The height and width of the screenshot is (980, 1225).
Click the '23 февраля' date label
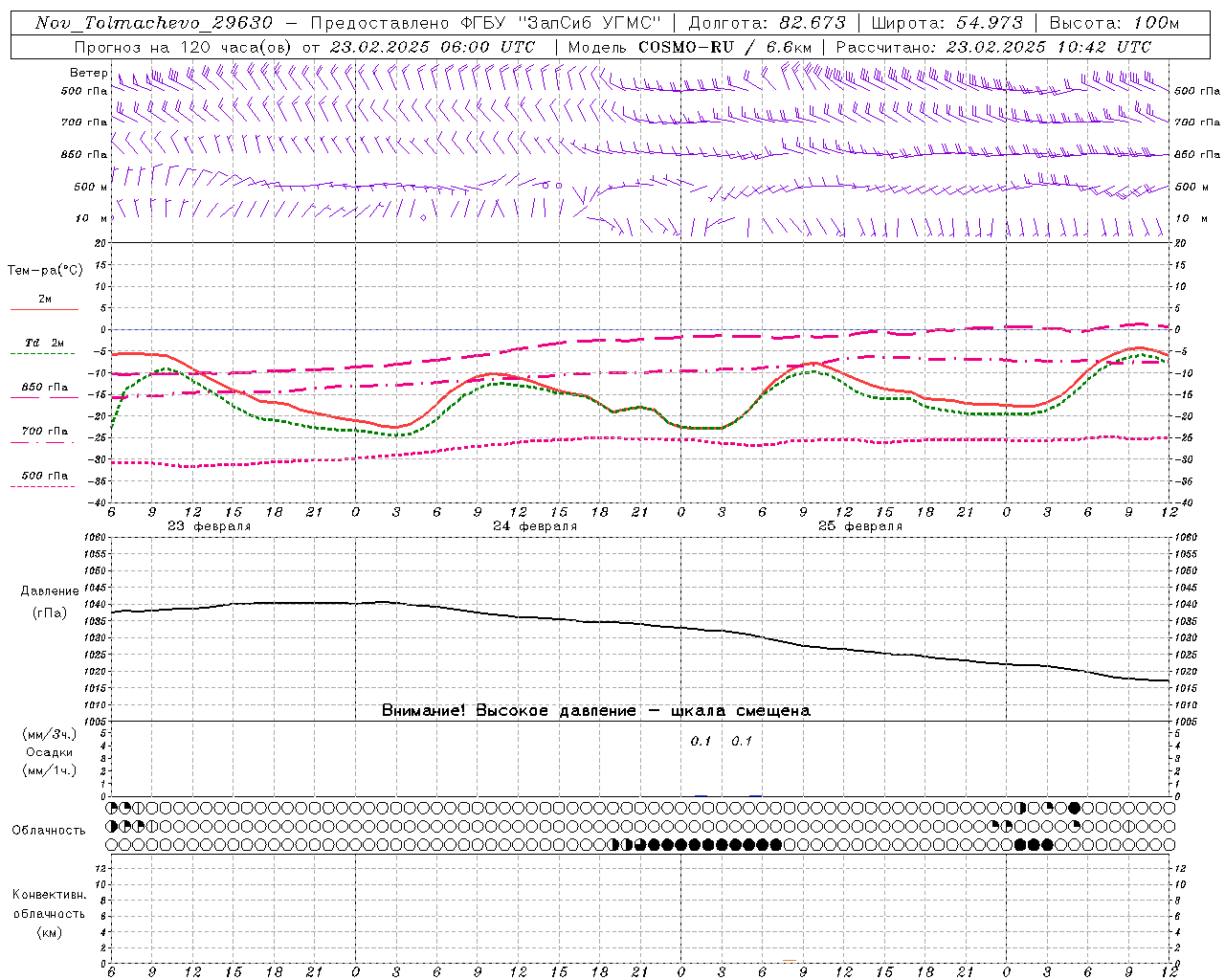click(x=209, y=526)
